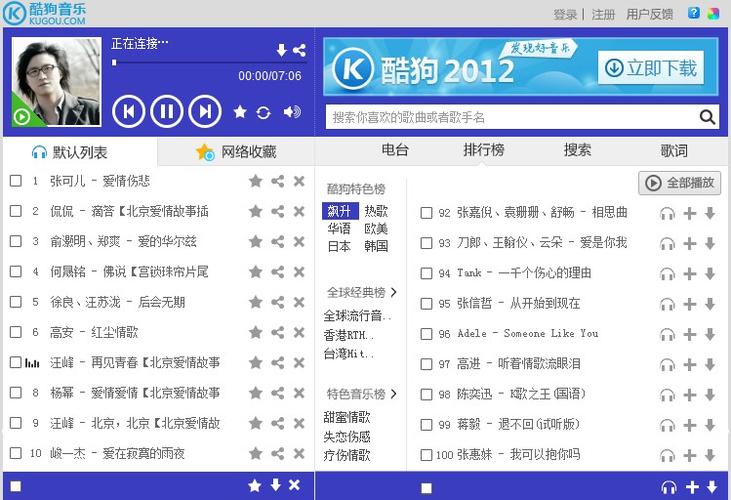Download the current song from player header
The height and width of the screenshot is (500, 731).
281,50
